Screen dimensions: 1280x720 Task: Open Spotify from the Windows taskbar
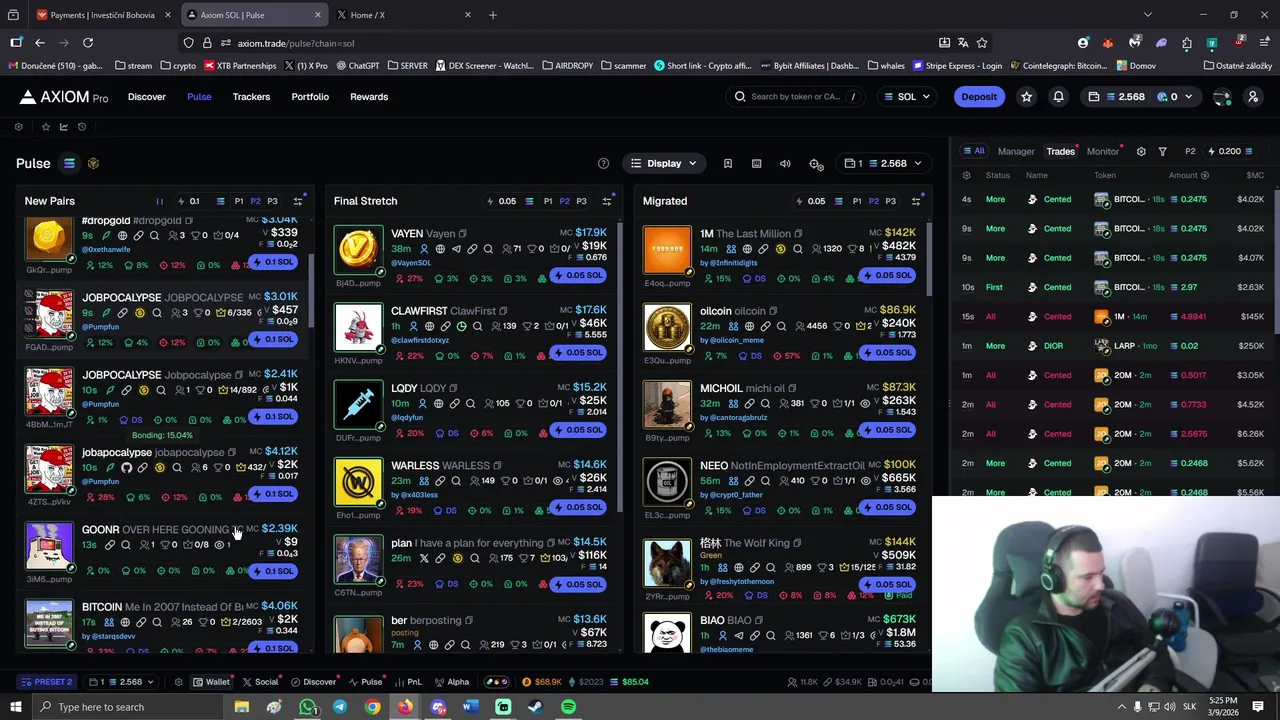568,707
